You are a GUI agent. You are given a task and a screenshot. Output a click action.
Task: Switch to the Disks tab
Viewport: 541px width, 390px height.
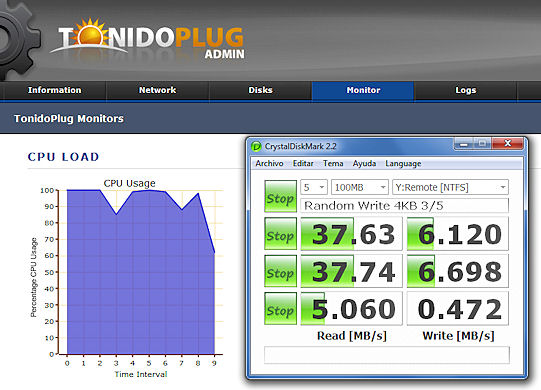[x=260, y=90]
